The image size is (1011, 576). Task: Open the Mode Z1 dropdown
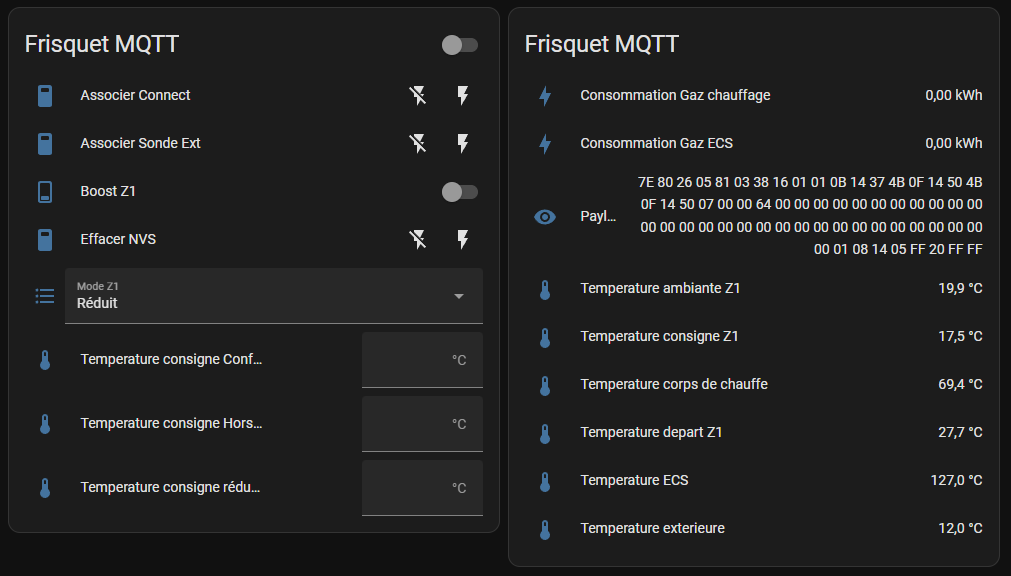coord(260,296)
